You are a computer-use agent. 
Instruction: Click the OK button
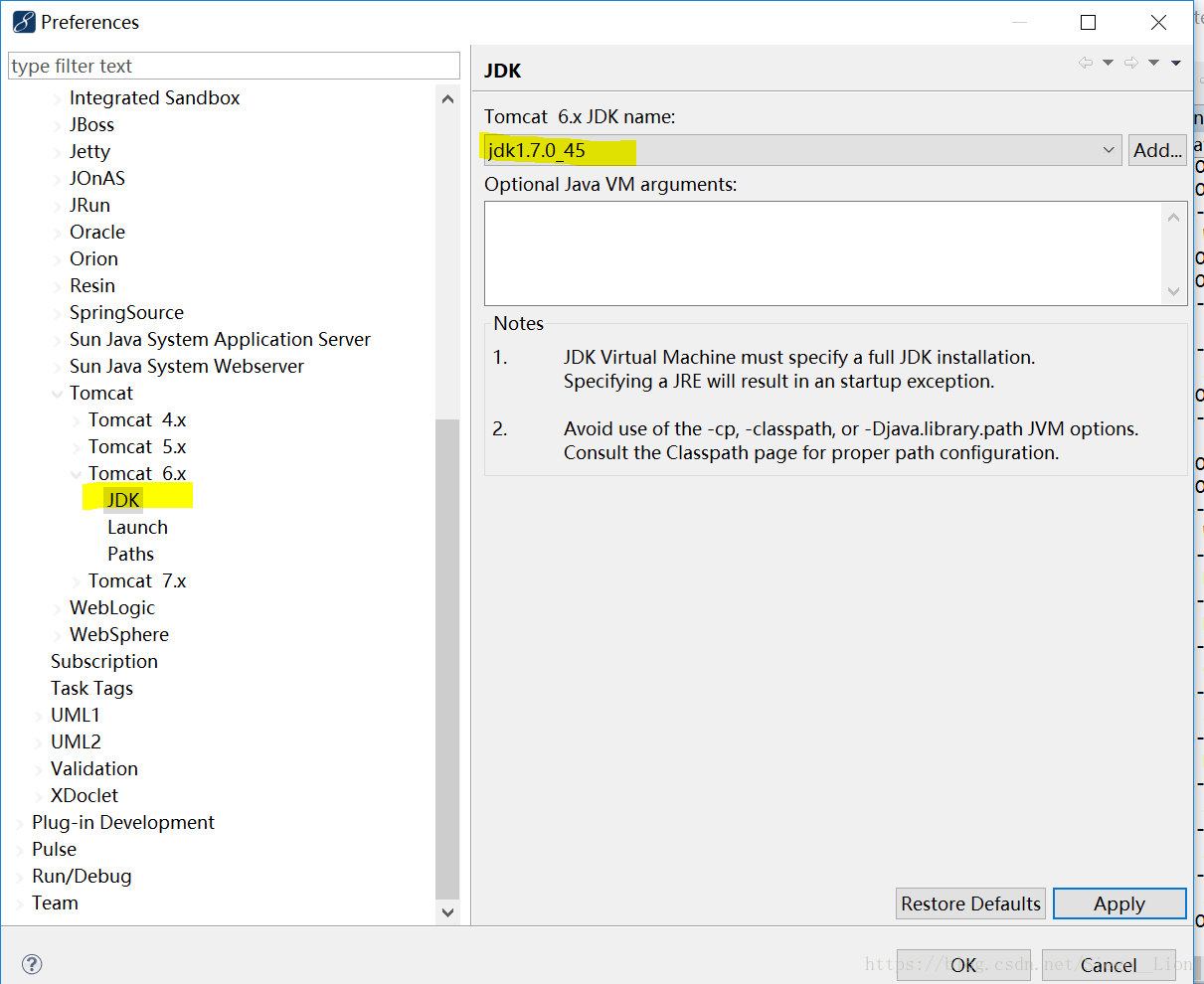pyautogui.click(x=963, y=965)
